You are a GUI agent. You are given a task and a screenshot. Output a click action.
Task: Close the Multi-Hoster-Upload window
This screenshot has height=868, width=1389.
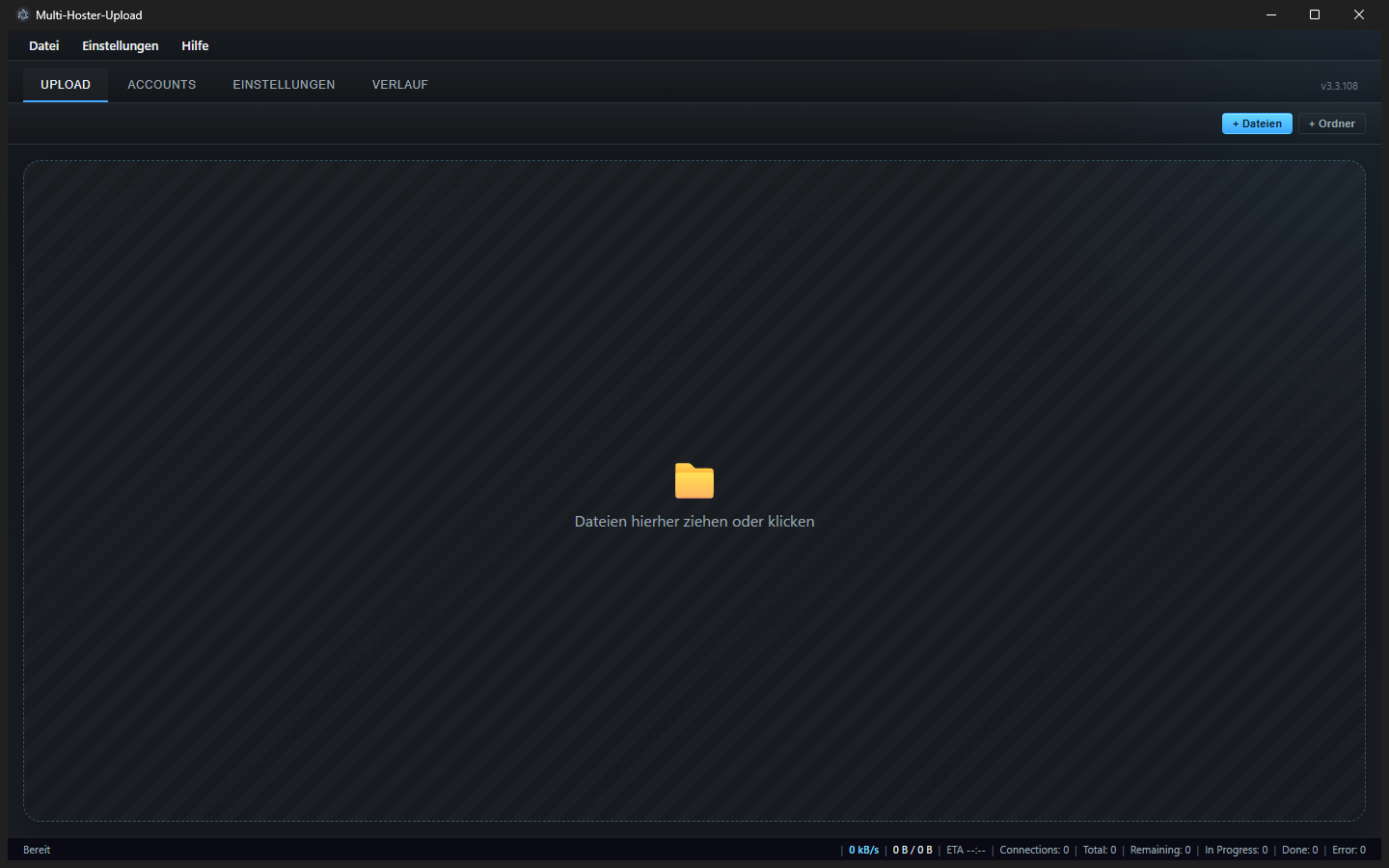[x=1359, y=14]
